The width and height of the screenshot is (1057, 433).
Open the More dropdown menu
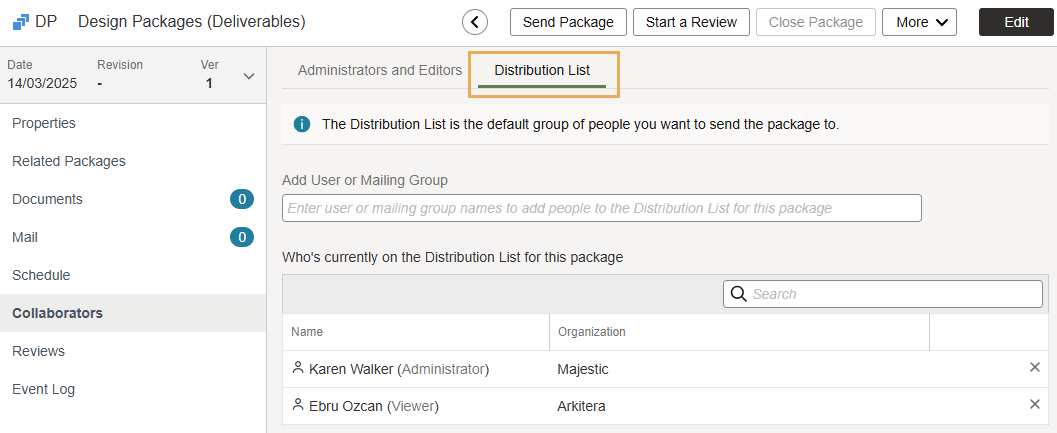(x=919, y=22)
